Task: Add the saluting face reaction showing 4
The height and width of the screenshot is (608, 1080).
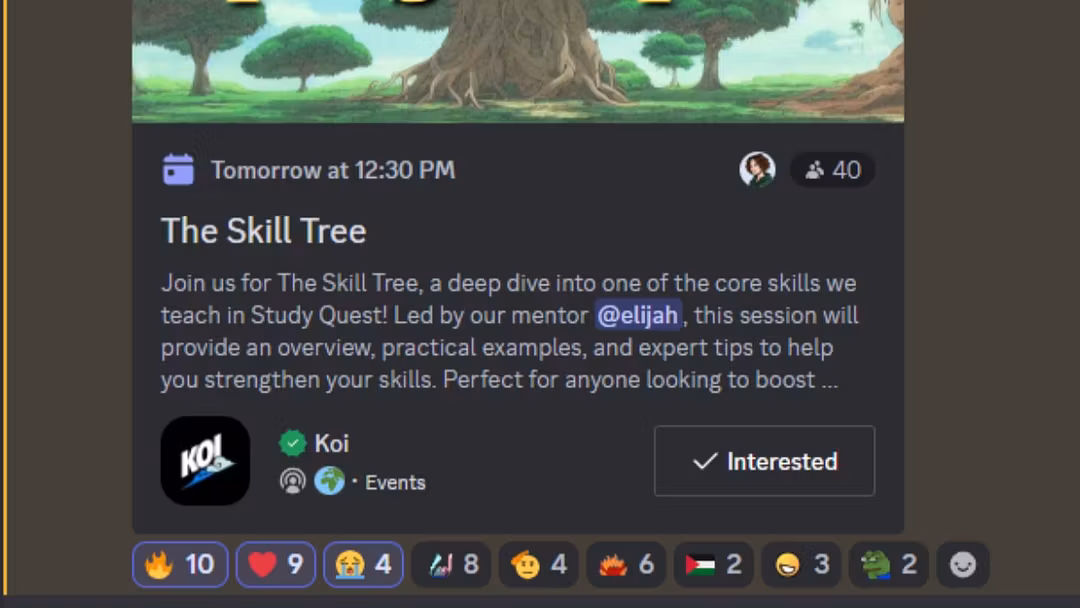Action: 539,565
